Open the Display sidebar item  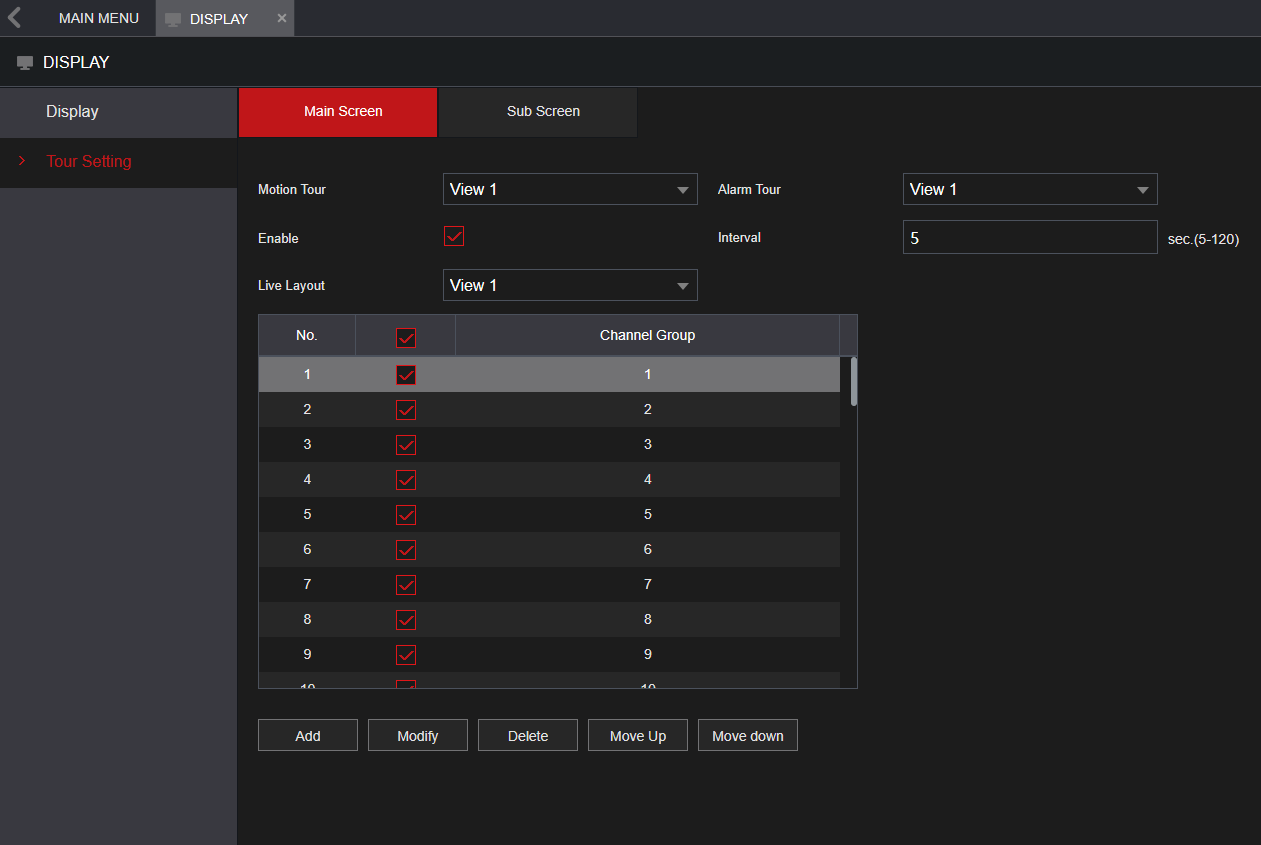pyautogui.click(x=118, y=112)
